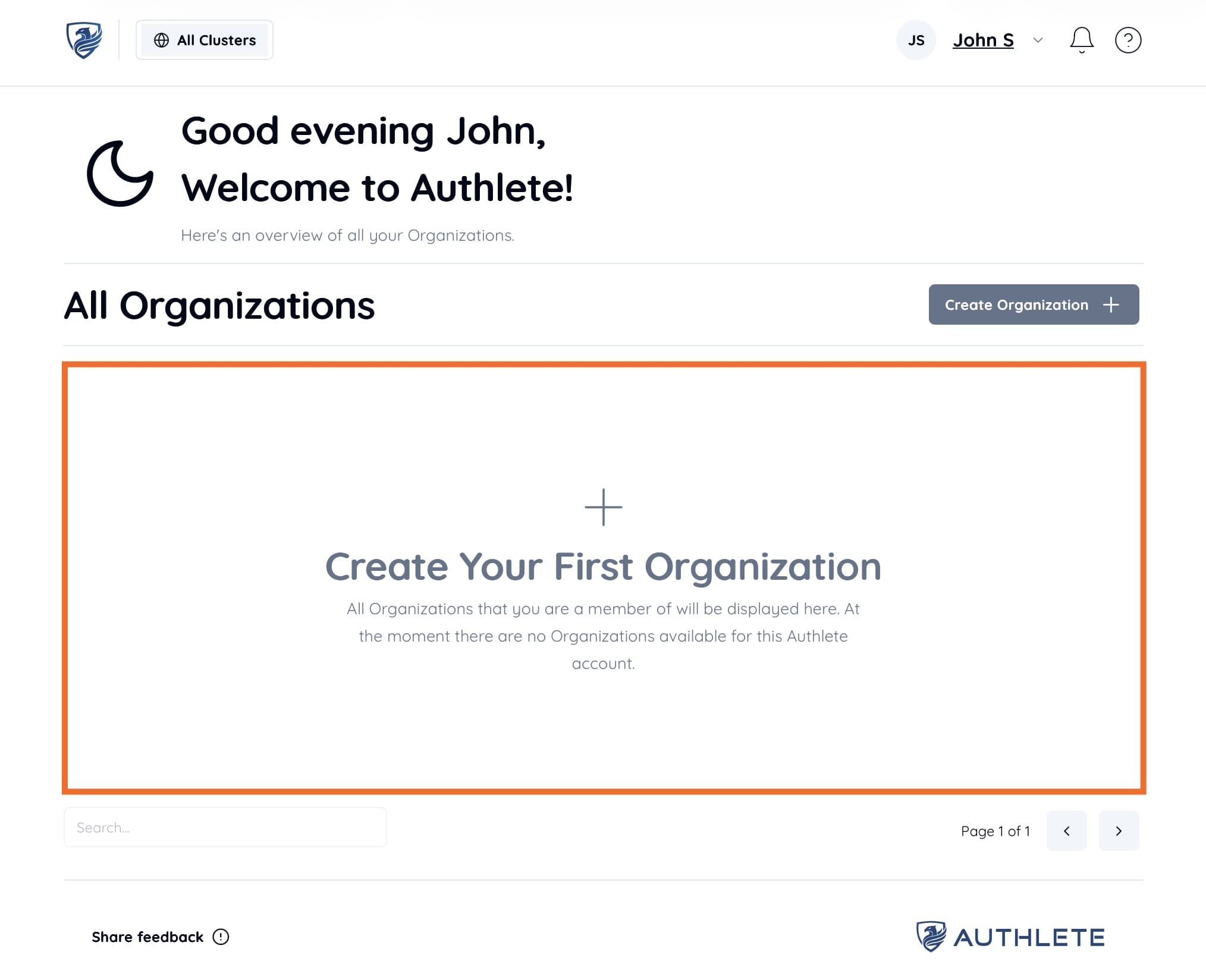
Task: Click the Page 1 of 1 indicator
Action: tap(995, 831)
